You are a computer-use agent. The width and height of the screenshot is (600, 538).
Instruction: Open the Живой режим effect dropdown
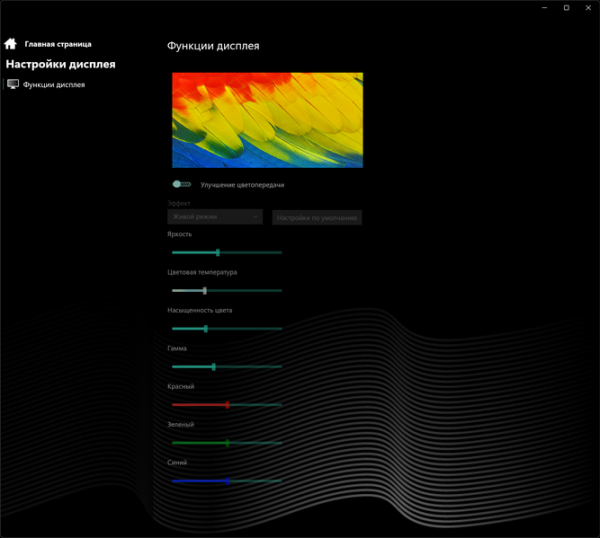215,217
